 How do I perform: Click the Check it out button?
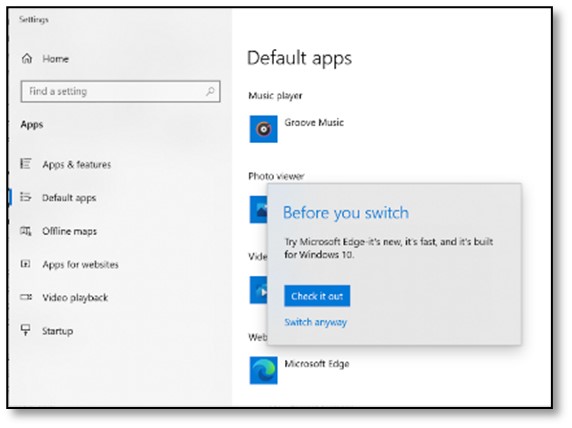[317, 296]
